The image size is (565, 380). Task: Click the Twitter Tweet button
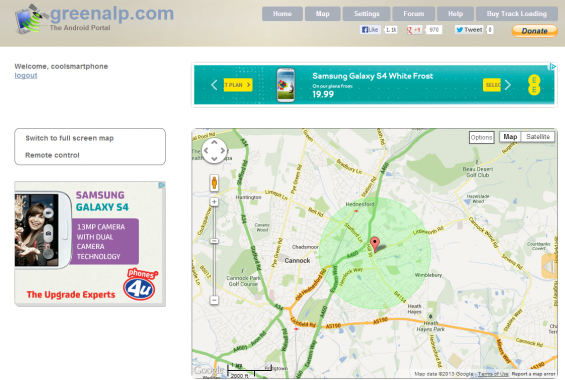469,30
